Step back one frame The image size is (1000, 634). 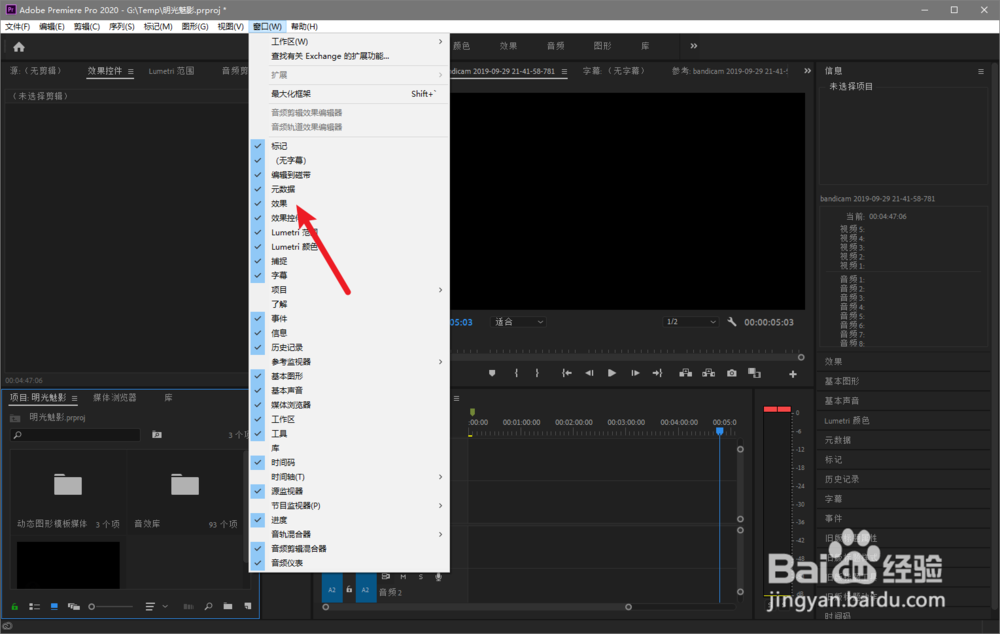589,373
